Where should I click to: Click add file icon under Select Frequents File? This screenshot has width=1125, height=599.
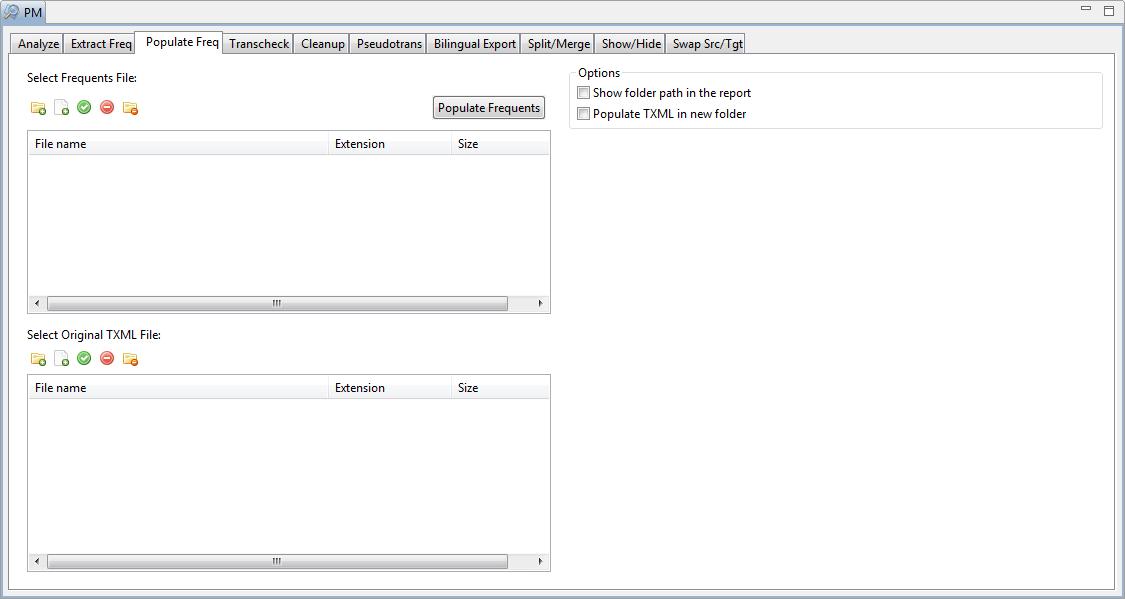click(x=61, y=108)
